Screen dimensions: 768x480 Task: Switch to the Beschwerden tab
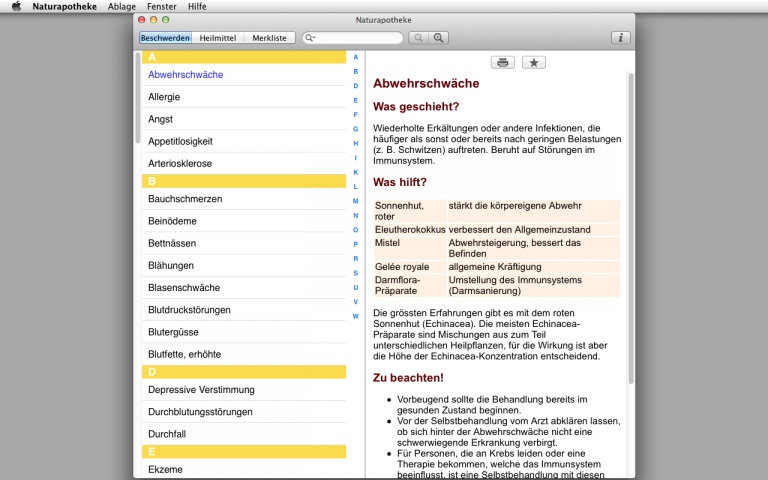tap(165, 38)
